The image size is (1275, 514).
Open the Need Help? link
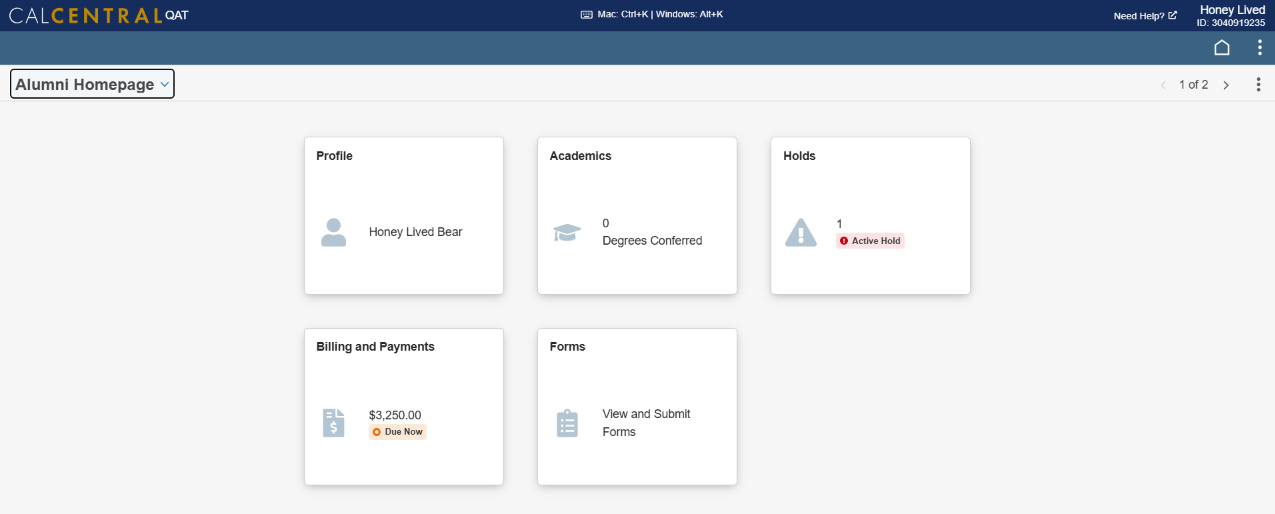tap(1144, 16)
